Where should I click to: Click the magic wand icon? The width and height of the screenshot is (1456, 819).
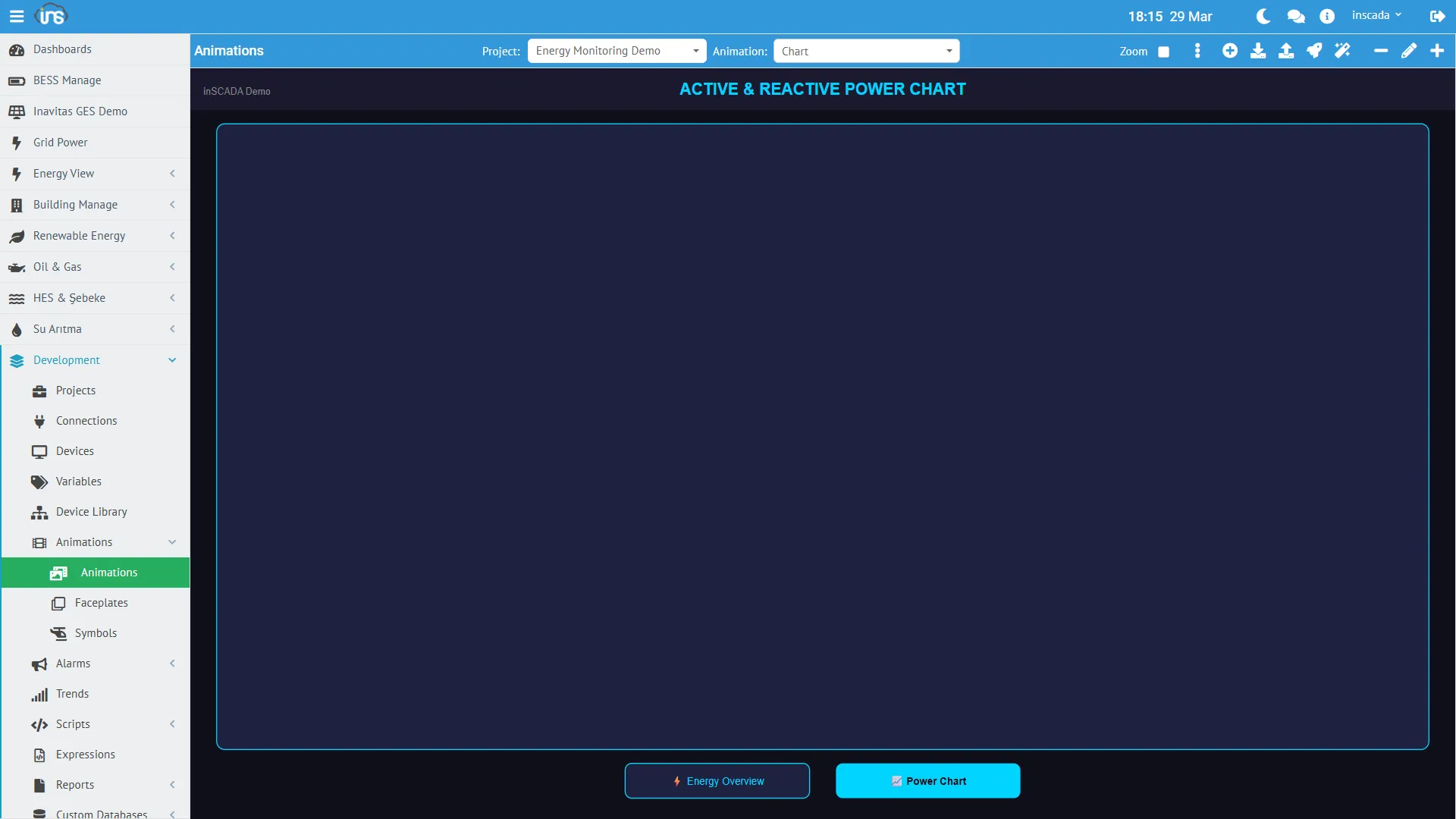click(x=1342, y=51)
